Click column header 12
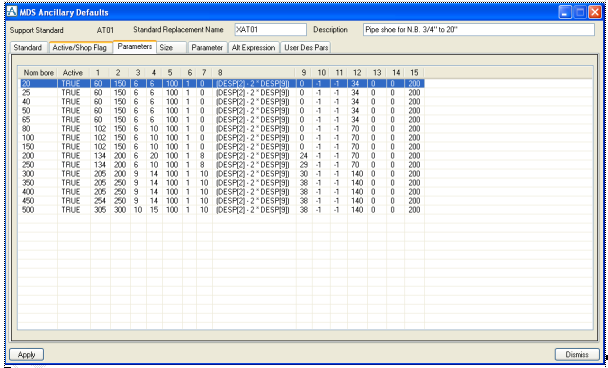 (x=357, y=73)
